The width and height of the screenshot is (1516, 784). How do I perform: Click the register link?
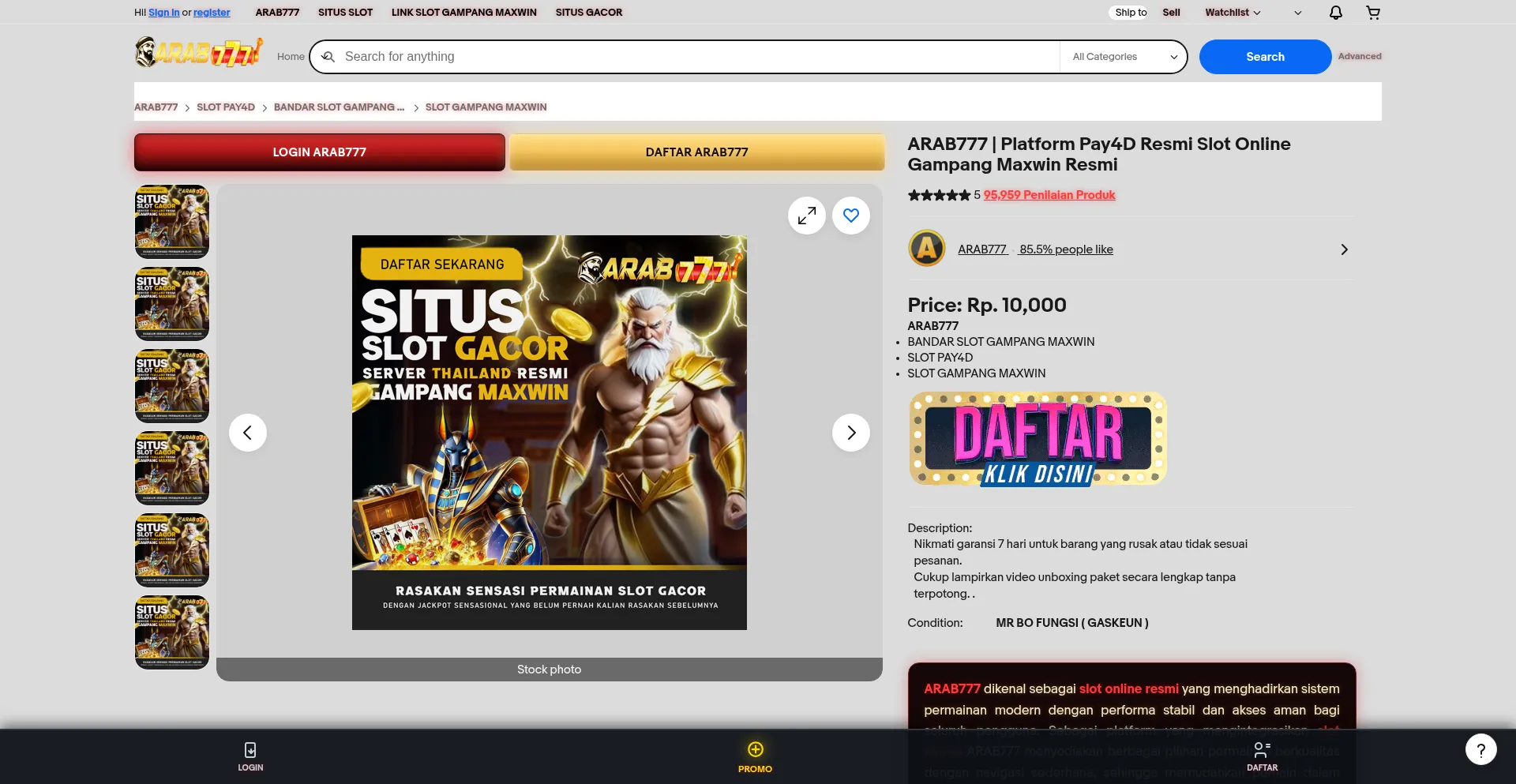pyautogui.click(x=212, y=13)
